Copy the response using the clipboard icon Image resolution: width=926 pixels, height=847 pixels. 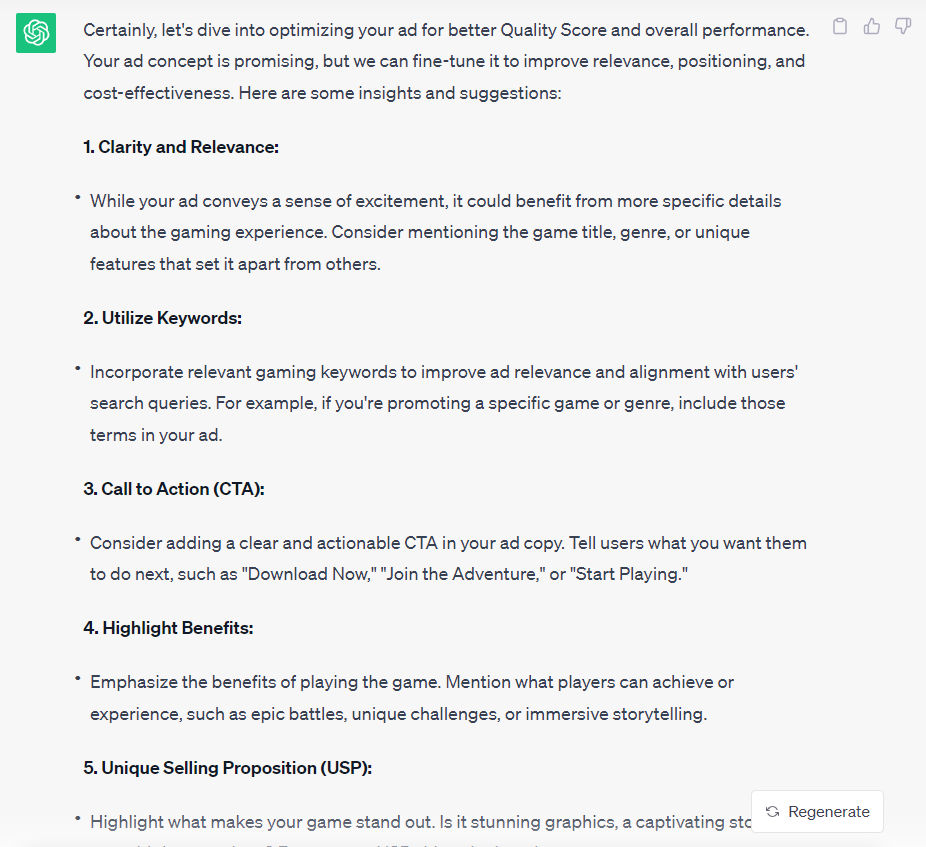840,27
